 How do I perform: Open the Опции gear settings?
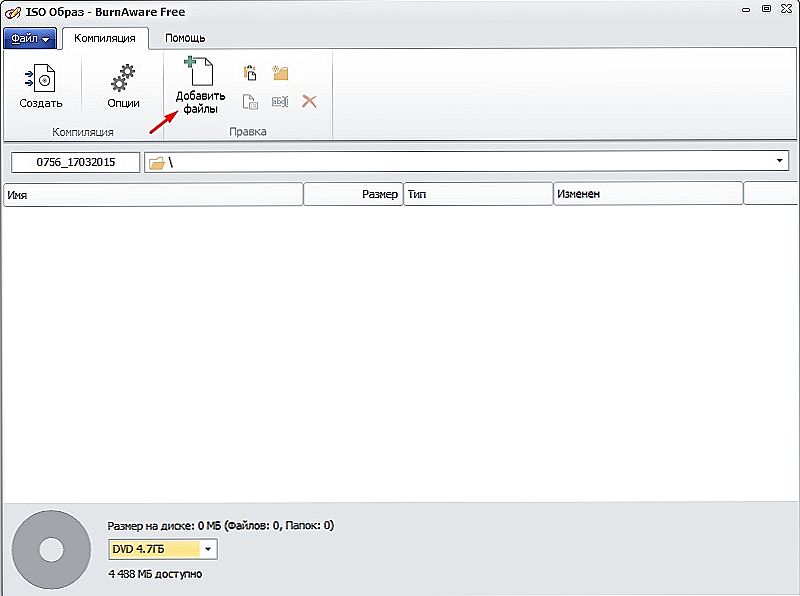click(123, 86)
